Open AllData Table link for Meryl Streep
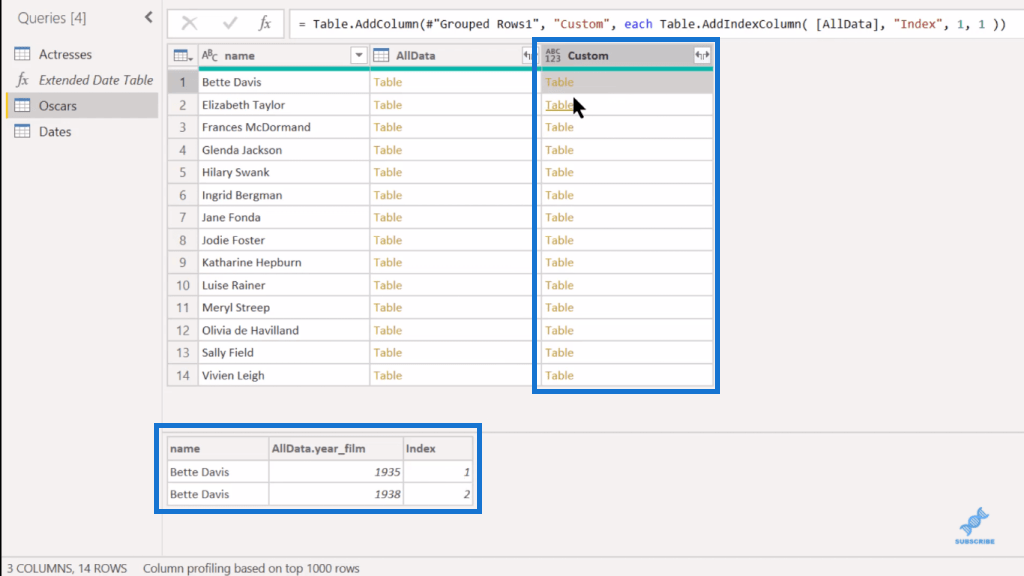This screenshot has height=576, width=1024. click(x=388, y=308)
